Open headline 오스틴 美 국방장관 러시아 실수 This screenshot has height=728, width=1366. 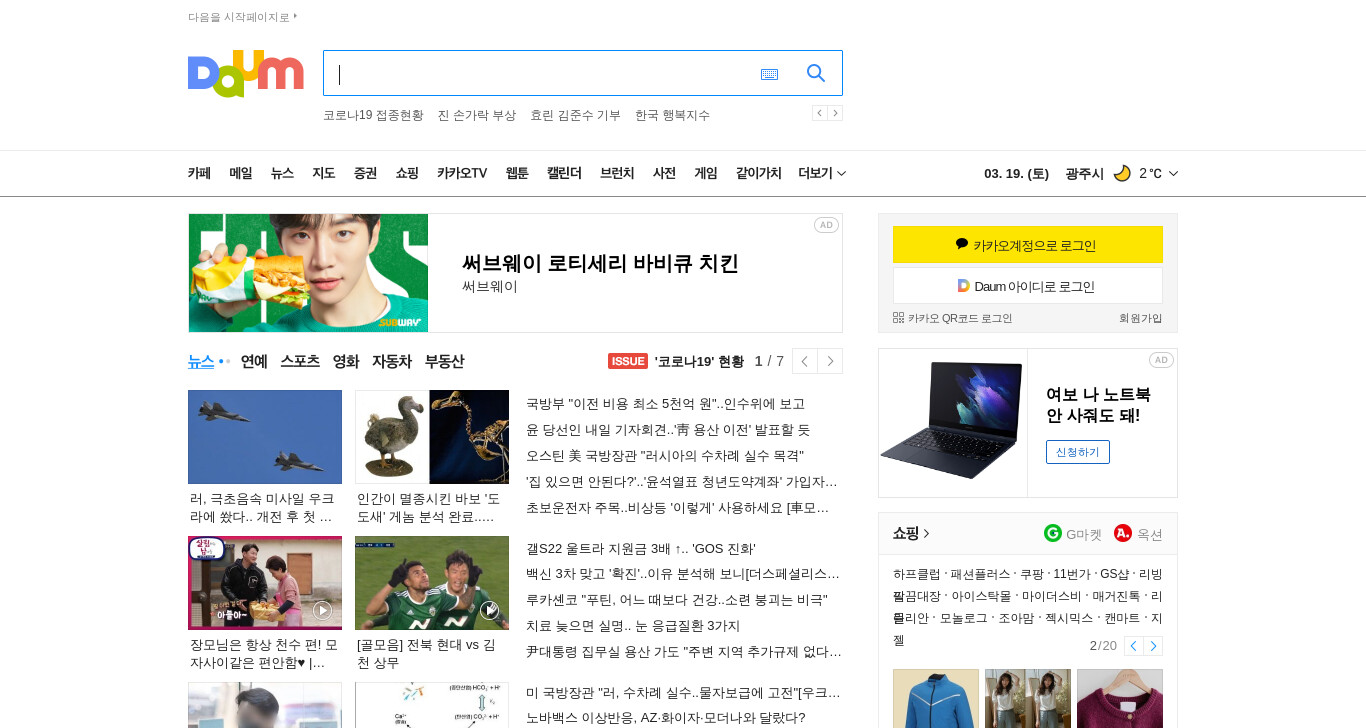tap(665, 456)
